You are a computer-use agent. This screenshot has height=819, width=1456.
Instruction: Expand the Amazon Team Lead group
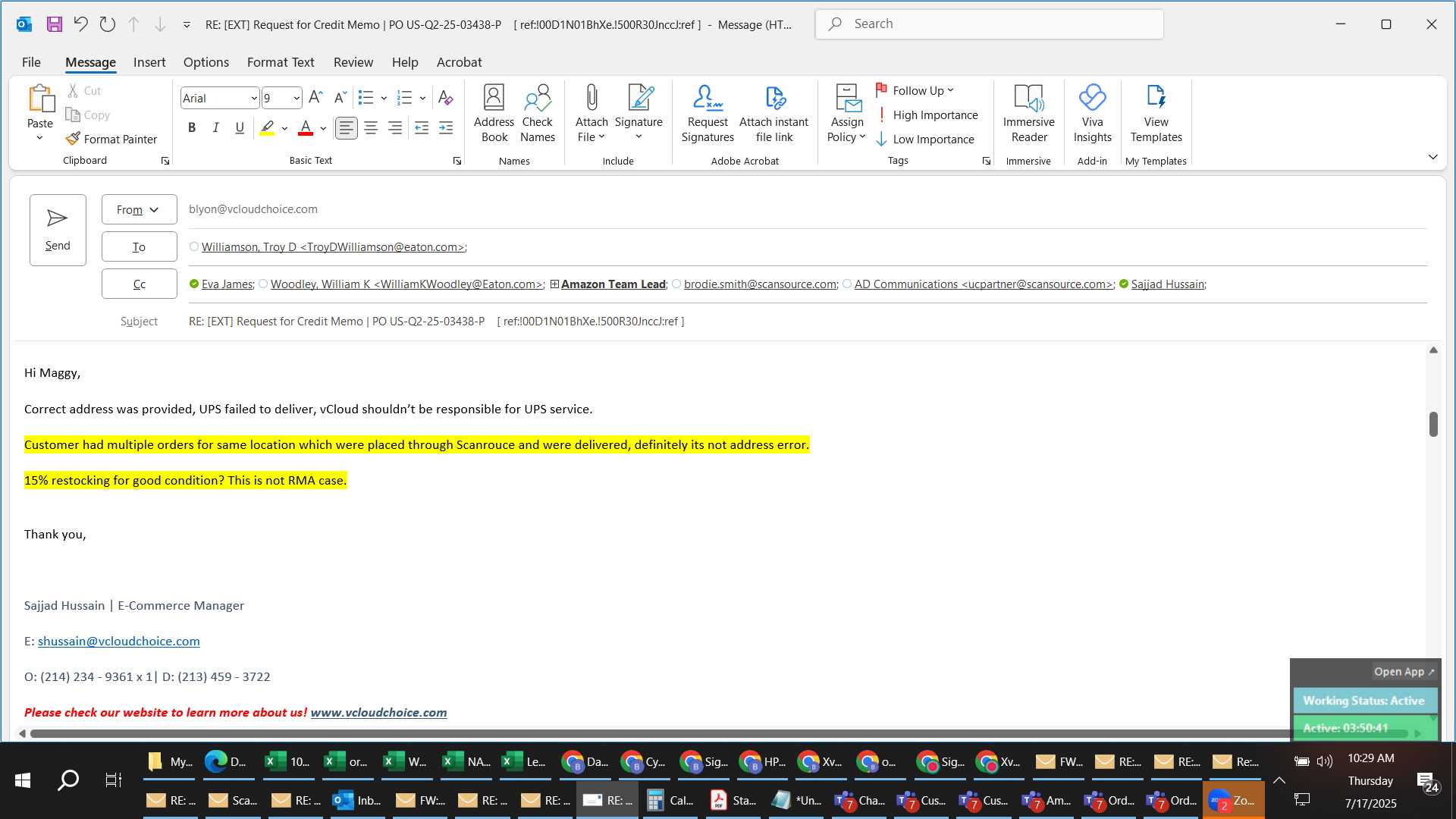coord(554,284)
